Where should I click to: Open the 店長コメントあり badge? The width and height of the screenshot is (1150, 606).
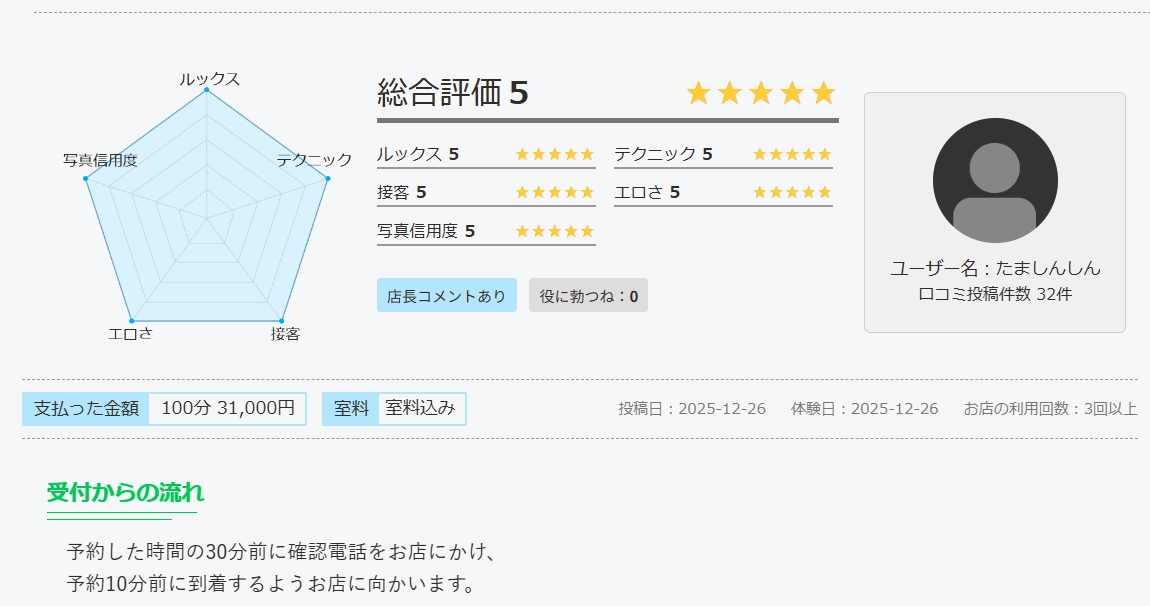[x=446, y=296]
